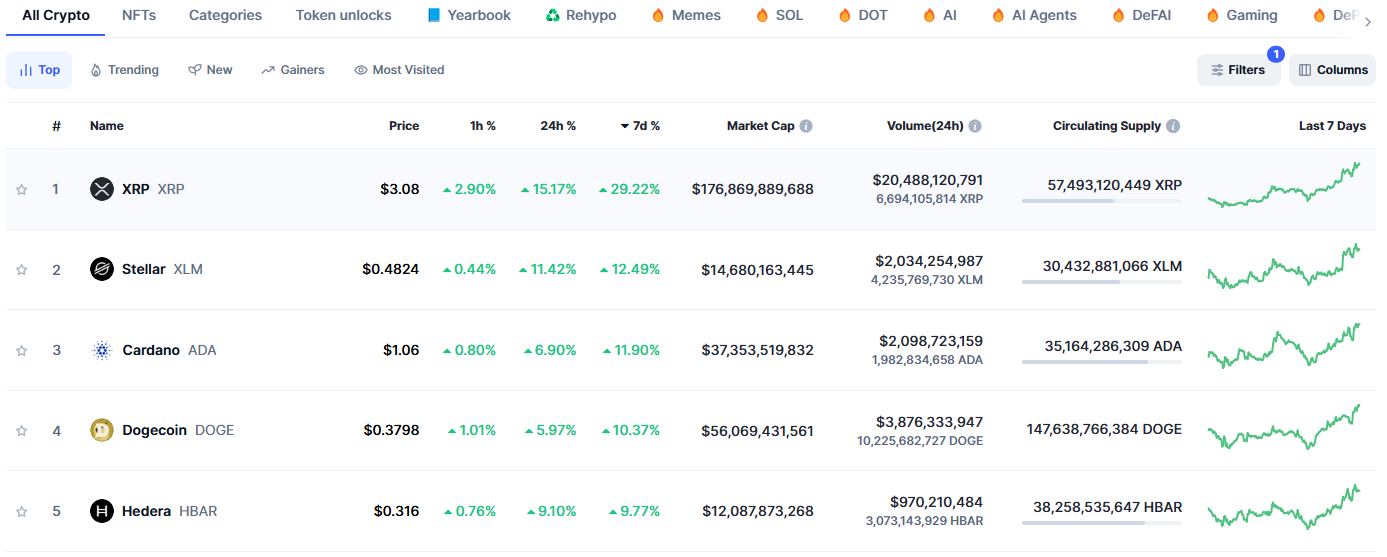Toggle the Hedera watchlist star

point(22,511)
